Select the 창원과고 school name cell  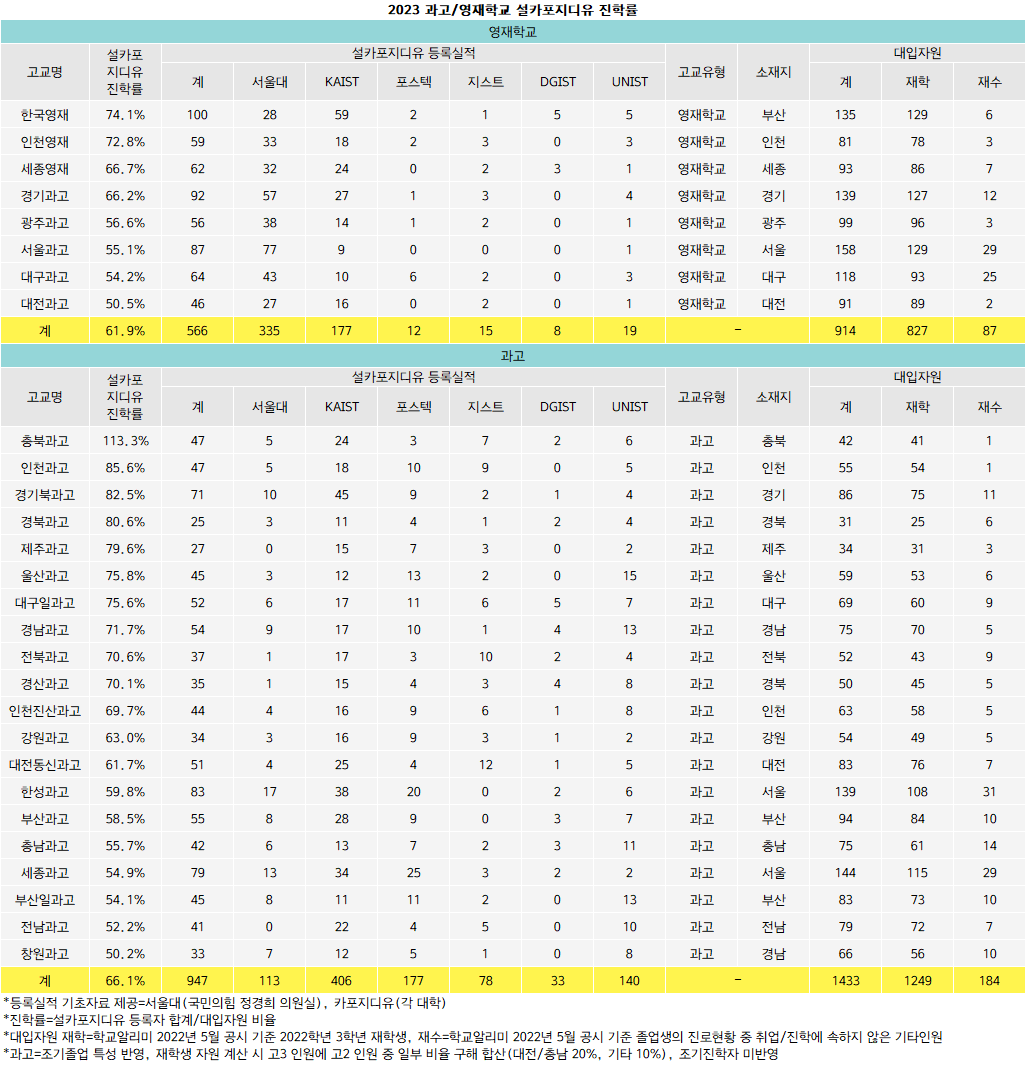click(45, 953)
